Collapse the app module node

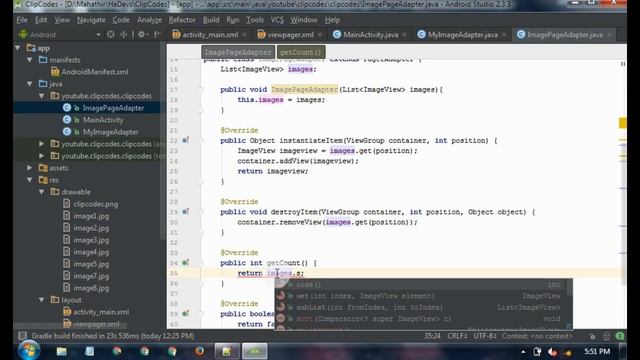[x=18, y=48]
